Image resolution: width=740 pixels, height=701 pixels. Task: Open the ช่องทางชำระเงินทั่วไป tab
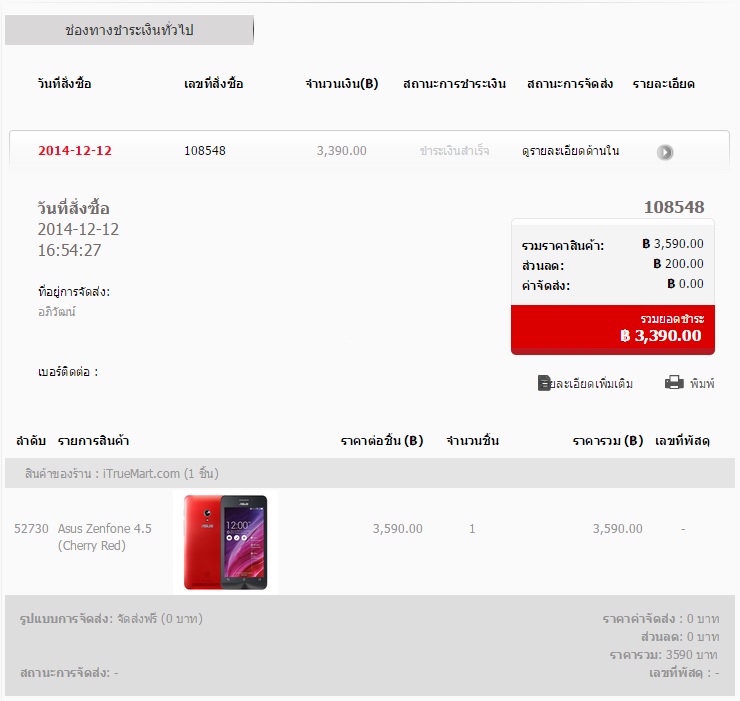pyautogui.click(x=129, y=30)
